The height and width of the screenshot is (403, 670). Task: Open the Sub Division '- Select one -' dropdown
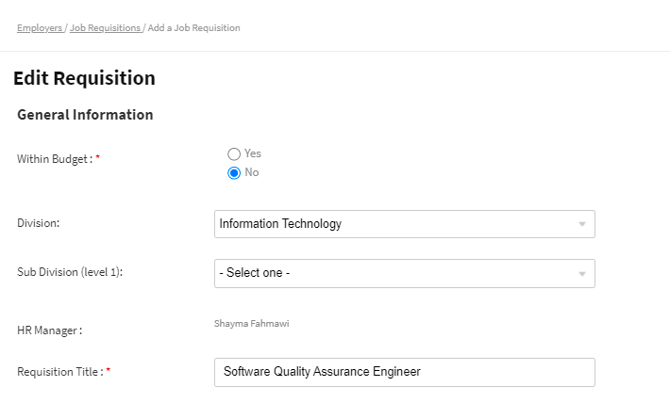pos(395,273)
